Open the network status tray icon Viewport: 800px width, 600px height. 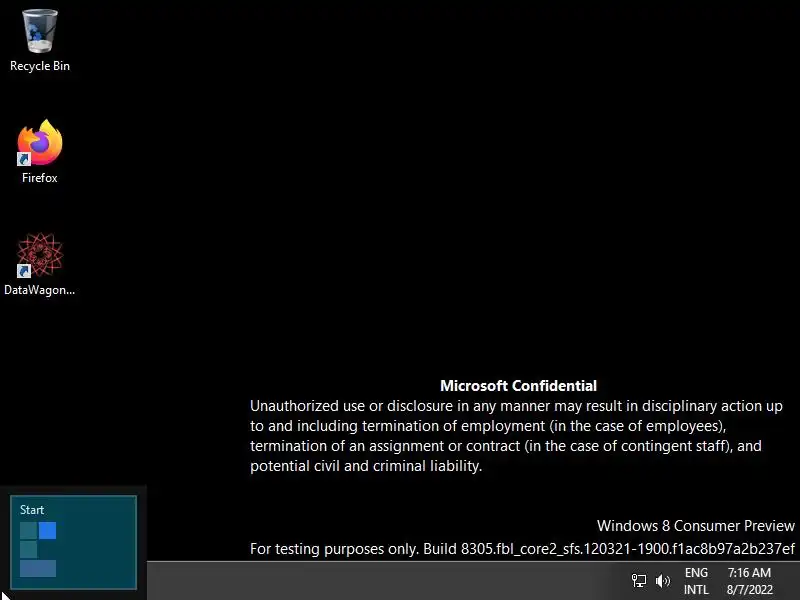coord(639,581)
